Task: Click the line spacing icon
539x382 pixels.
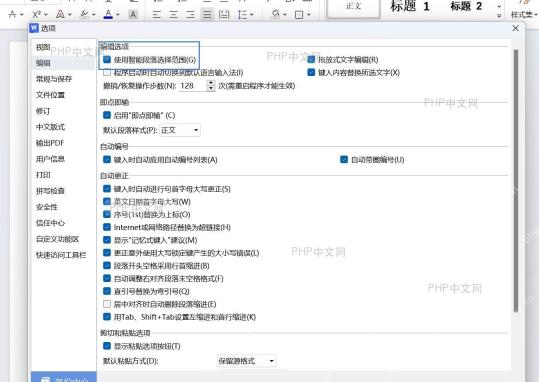Action: [242, 14]
